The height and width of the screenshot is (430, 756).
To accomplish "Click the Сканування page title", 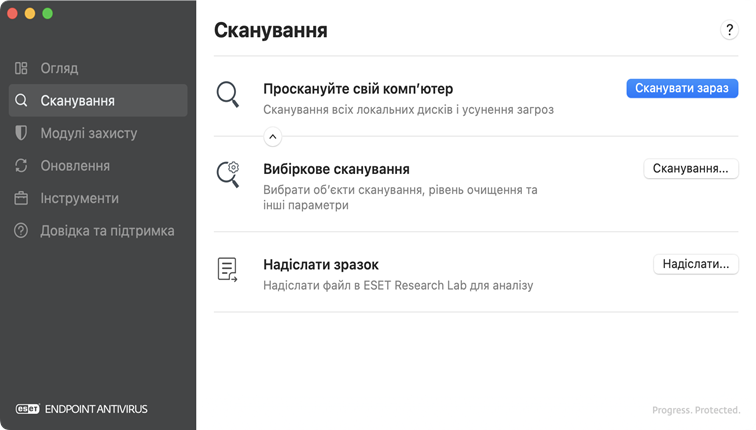I will [271, 30].
